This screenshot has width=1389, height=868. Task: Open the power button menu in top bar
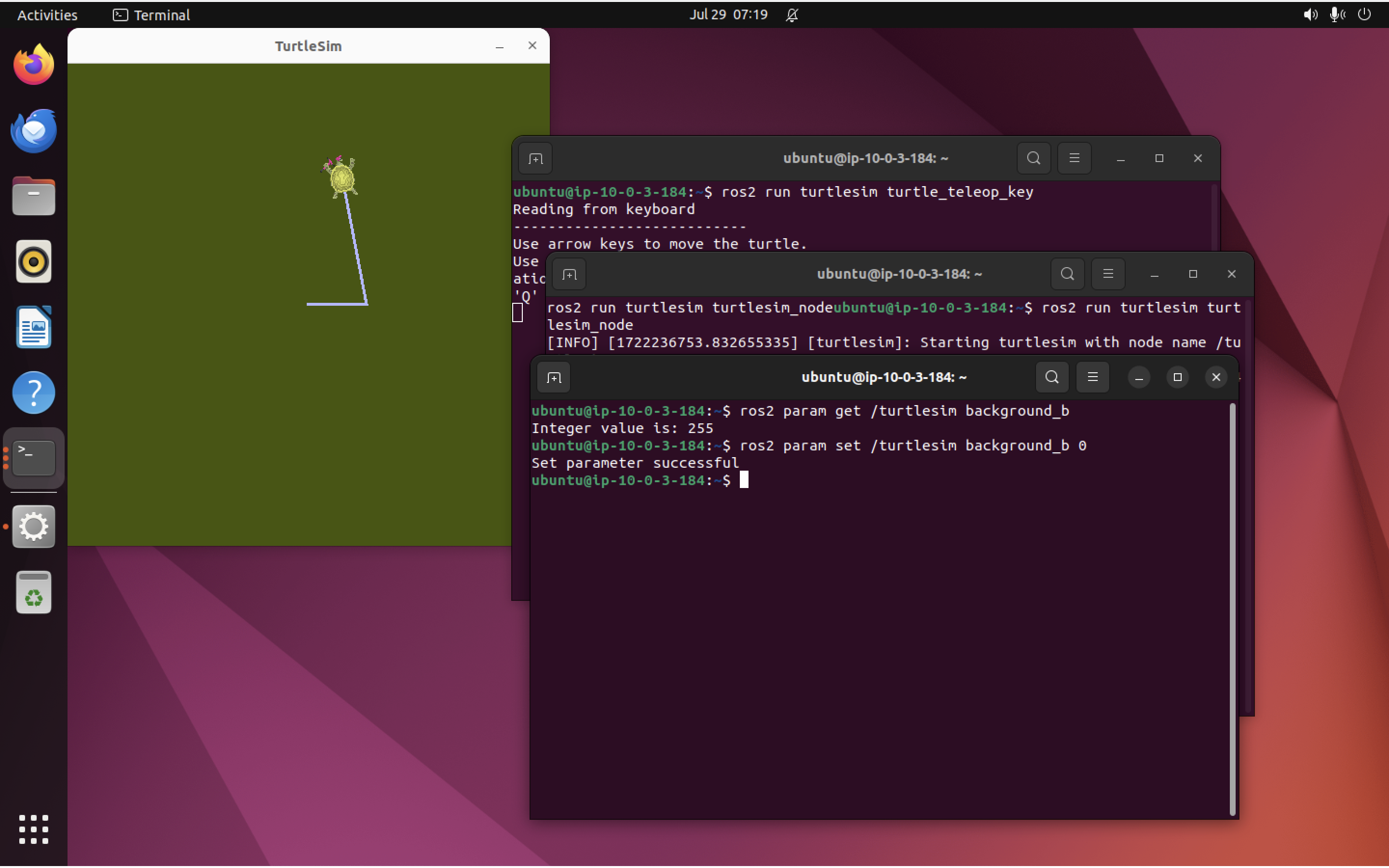pyautogui.click(x=1365, y=15)
